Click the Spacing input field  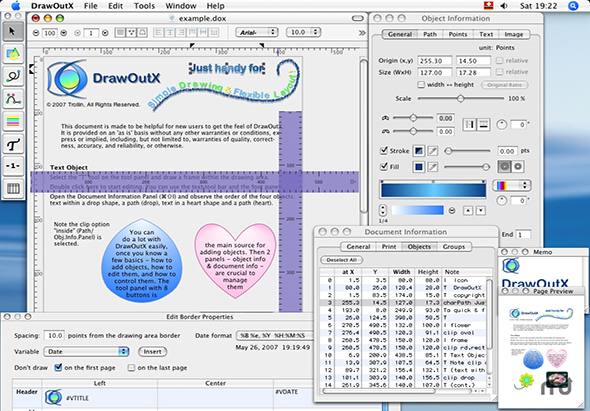pos(54,335)
